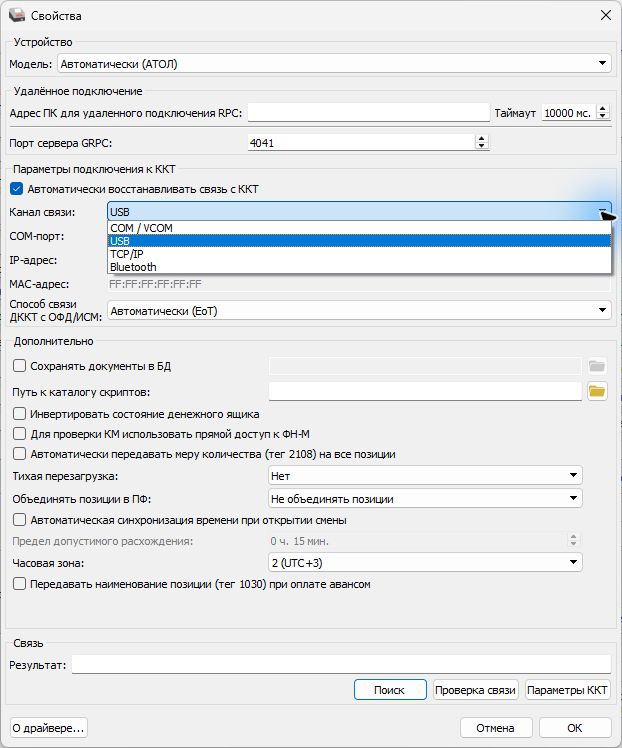
Task: Toggle invert cash drawer state checkbox
Action: coord(20,414)
